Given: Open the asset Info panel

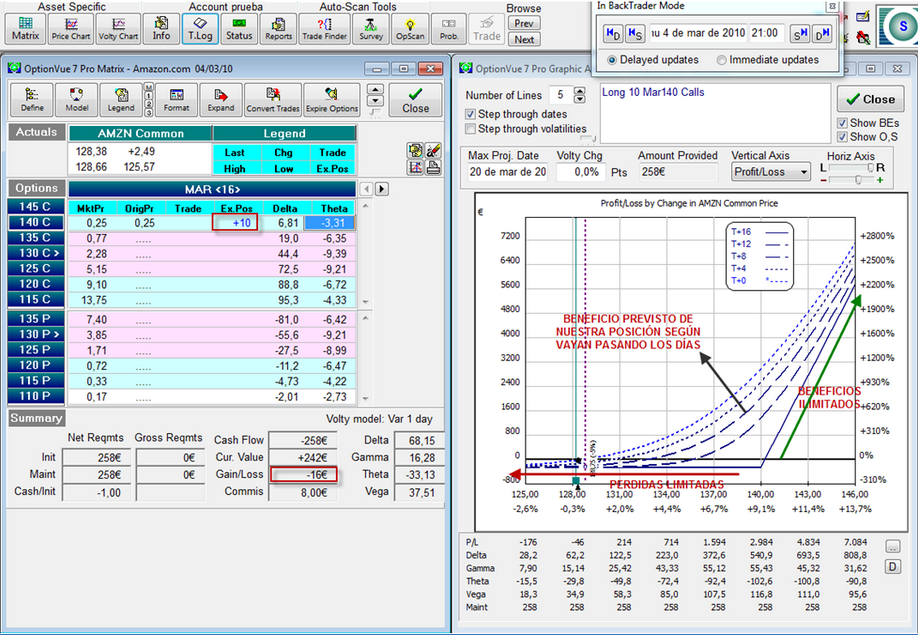Looking at the screenshot, I should point(161,28).
